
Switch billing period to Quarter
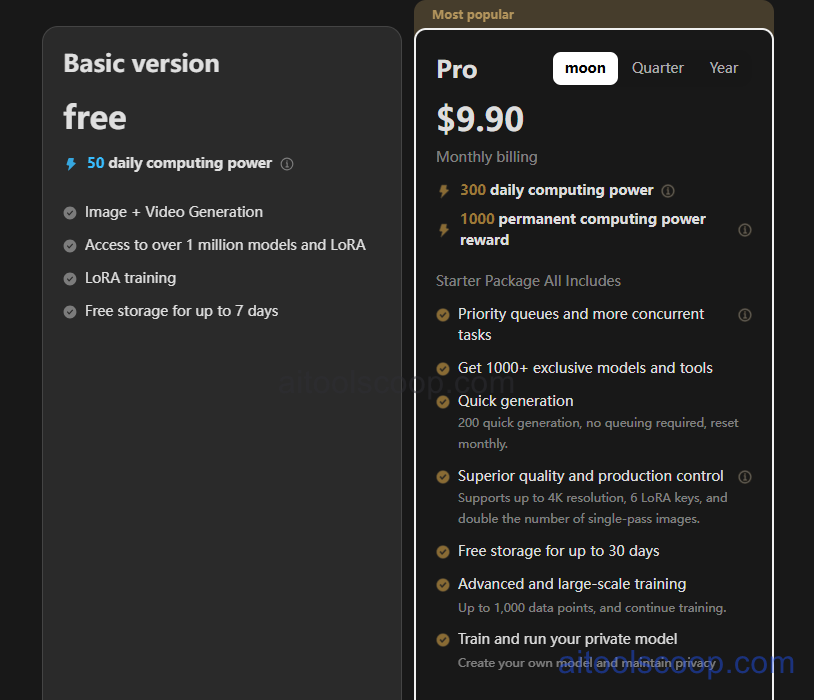click(x=657, y=68)
